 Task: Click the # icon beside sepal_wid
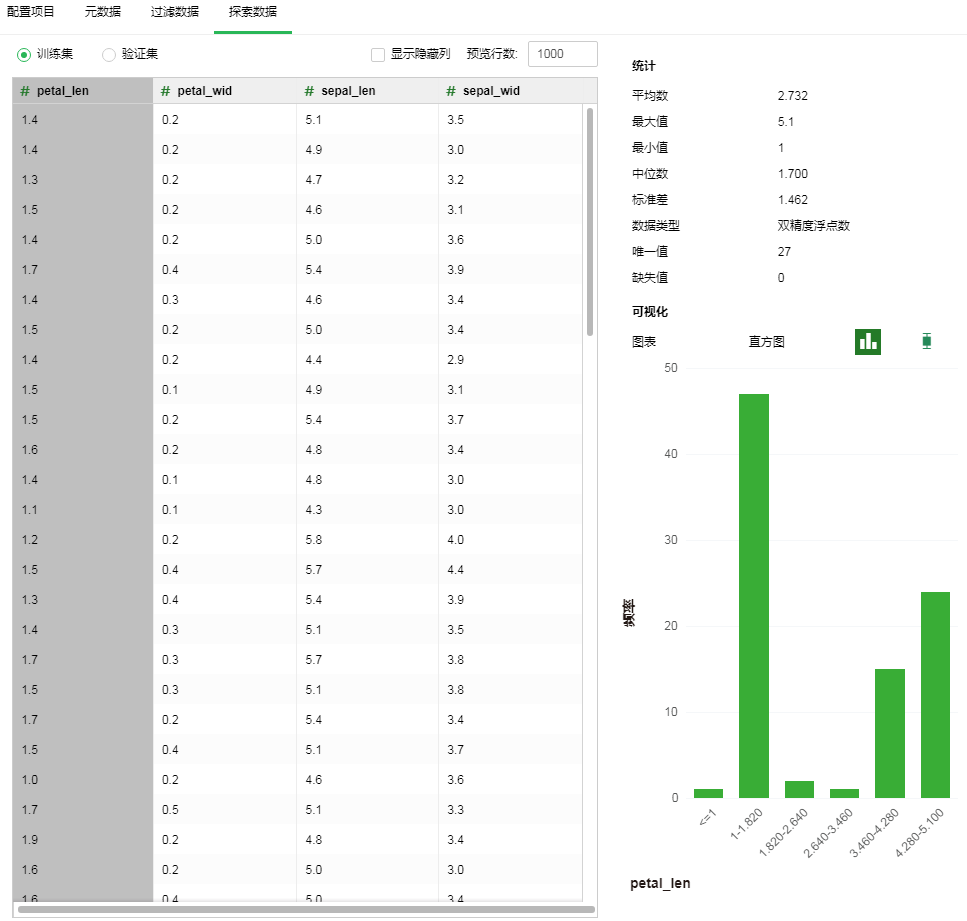click(451, 91)
